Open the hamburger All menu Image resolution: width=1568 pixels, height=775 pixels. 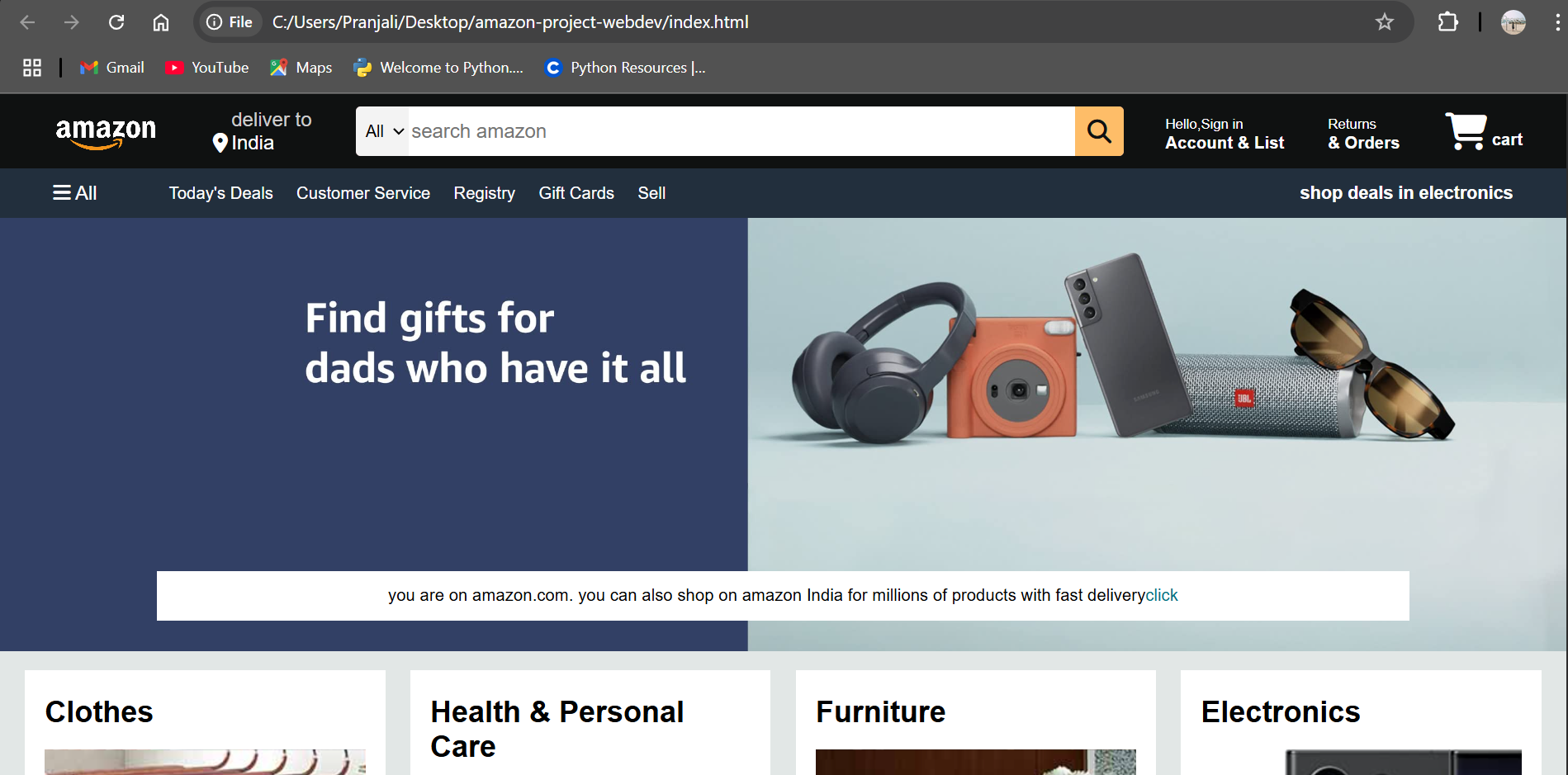tap(75, 193)
